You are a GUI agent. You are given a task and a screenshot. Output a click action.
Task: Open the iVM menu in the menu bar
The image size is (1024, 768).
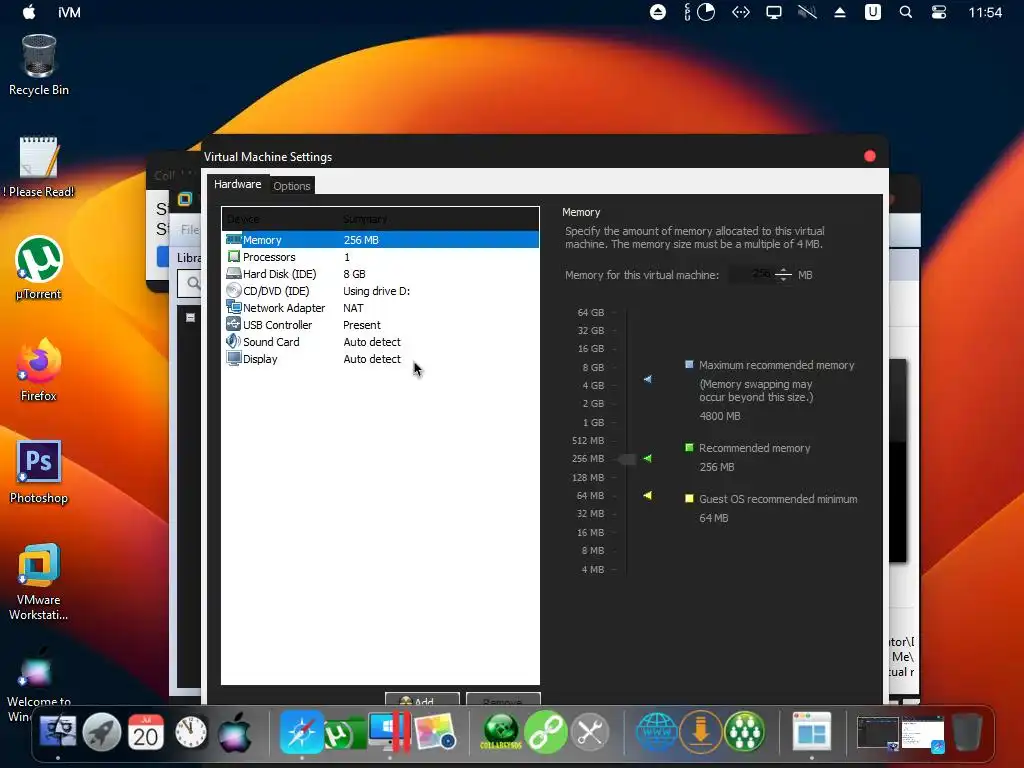click(x=69, y=12)
